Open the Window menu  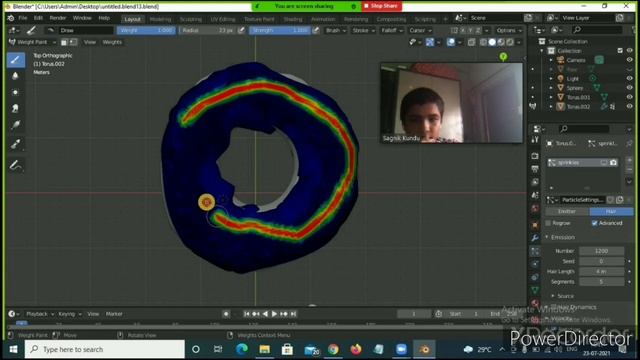click(82, 18)
